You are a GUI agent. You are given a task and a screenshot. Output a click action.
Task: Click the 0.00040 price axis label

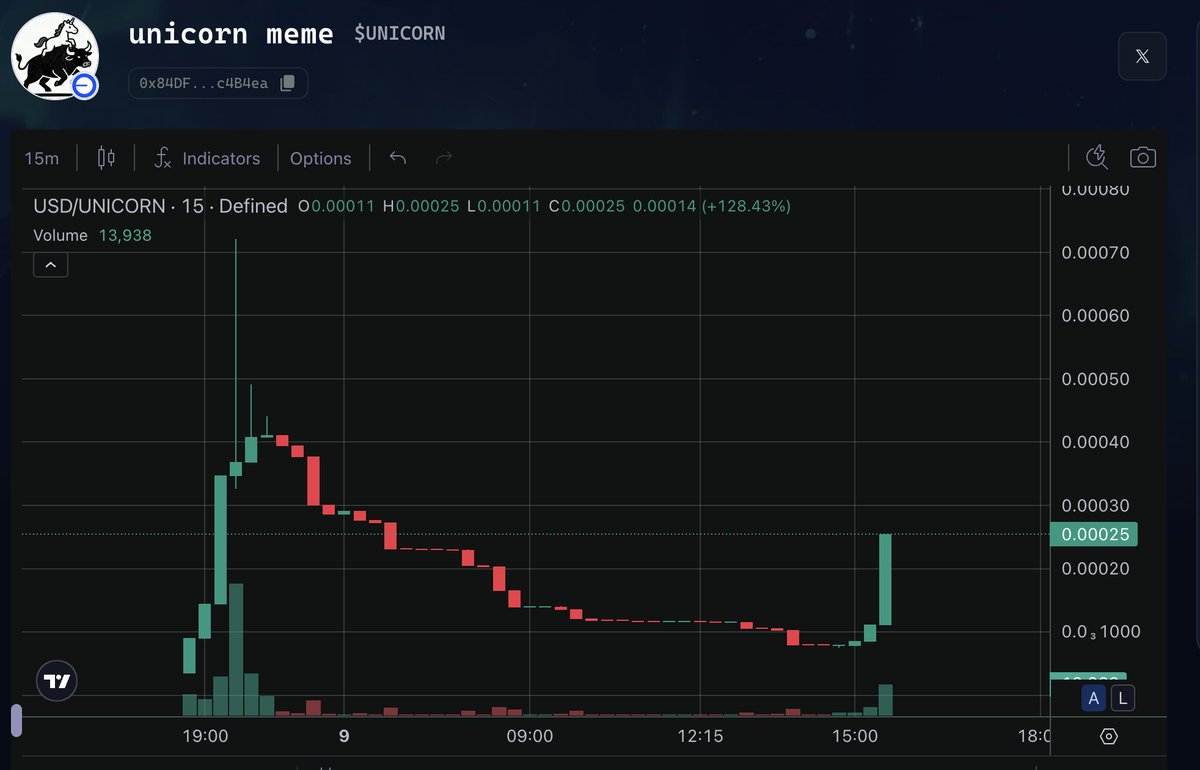point(1095,442)
